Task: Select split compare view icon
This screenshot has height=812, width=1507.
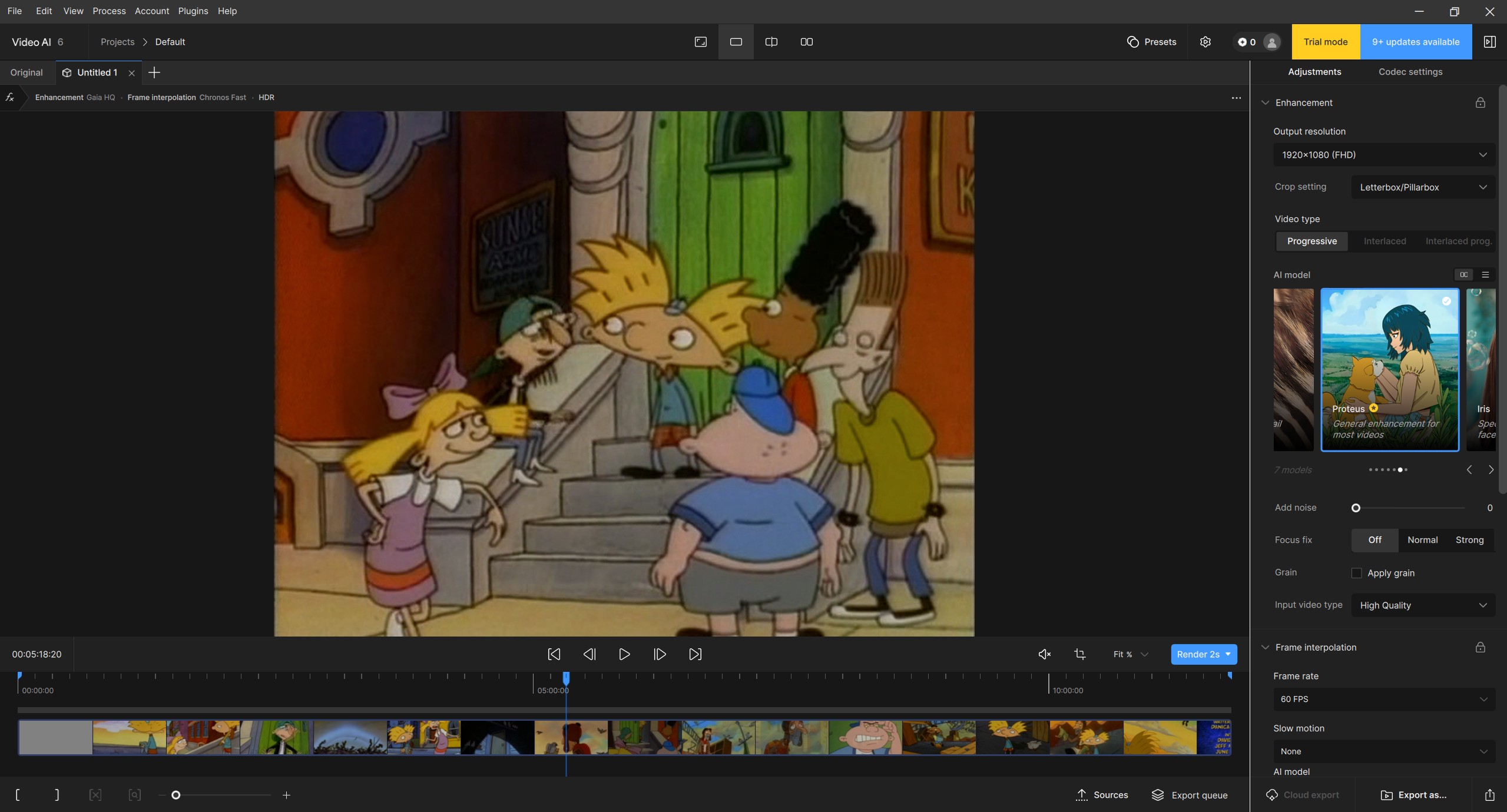Action: point(771,42)
